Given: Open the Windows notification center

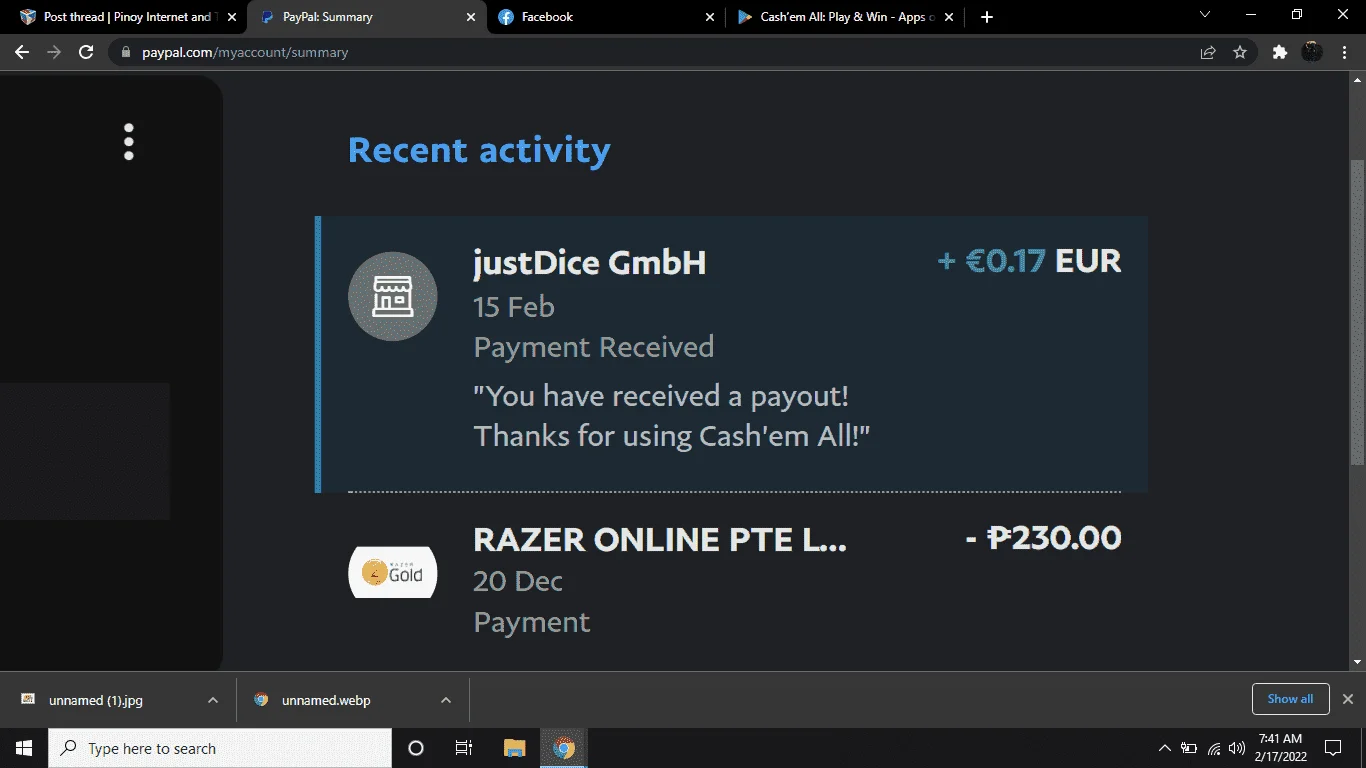Looking at the screenshot, I should (x=1333, y=748).
